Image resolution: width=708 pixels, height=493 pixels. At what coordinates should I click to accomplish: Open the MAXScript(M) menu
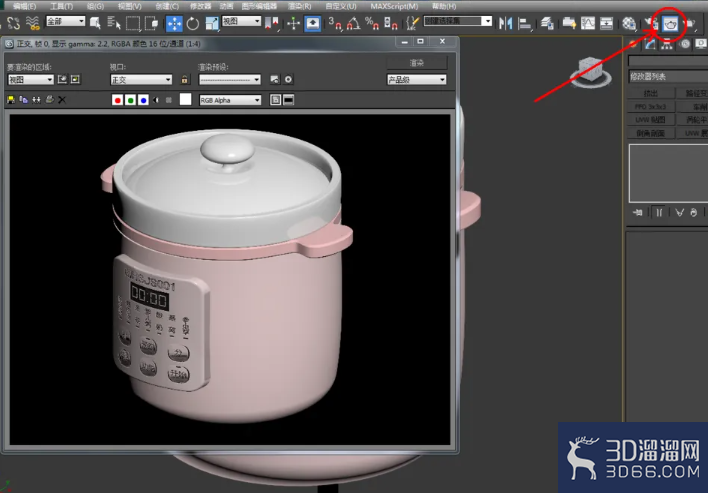(x=394, y=6)
